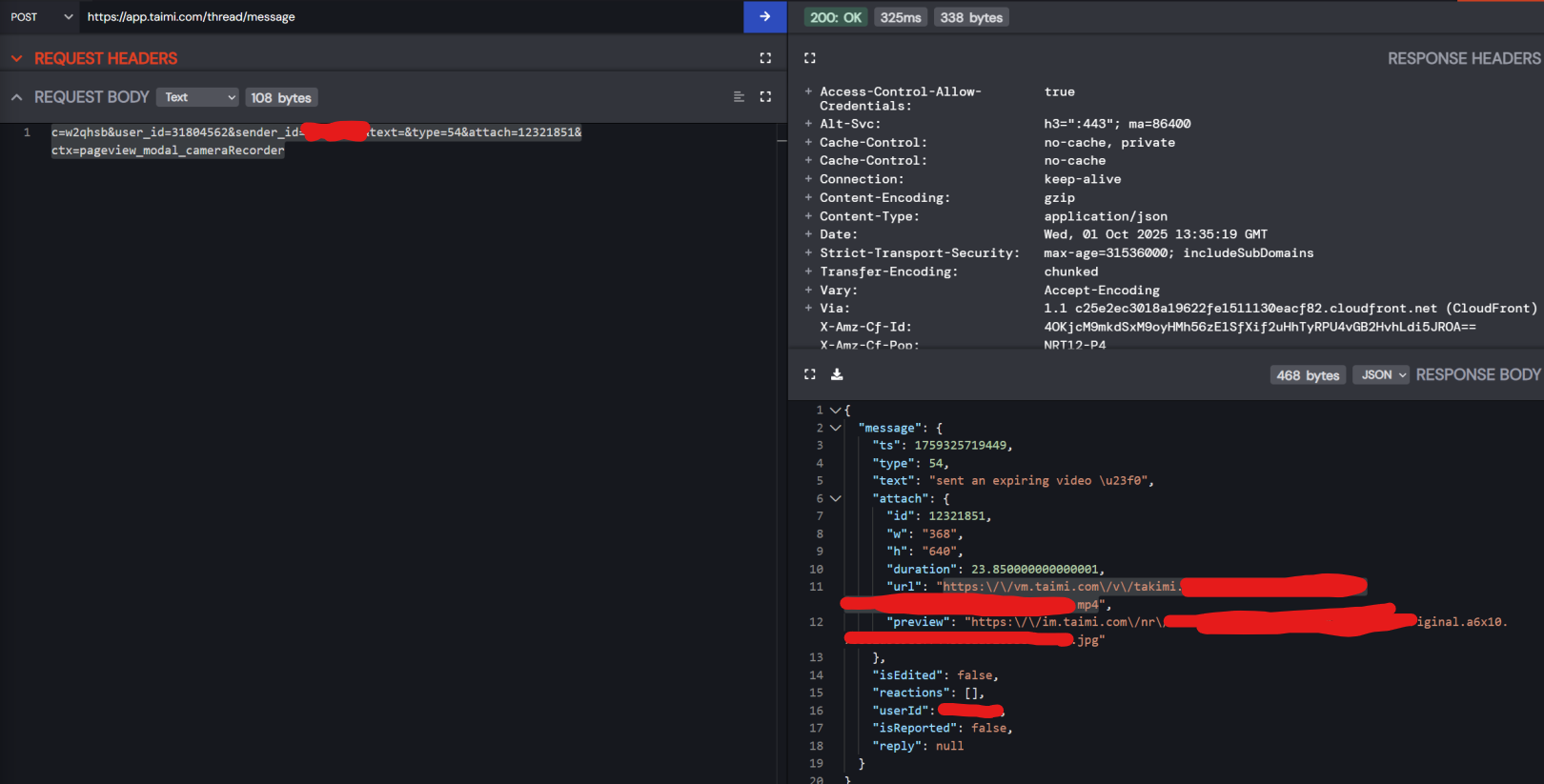Click the 108 bytes request body size badge
Screen dimensions: 1544x784
click(x=281, y=98)
